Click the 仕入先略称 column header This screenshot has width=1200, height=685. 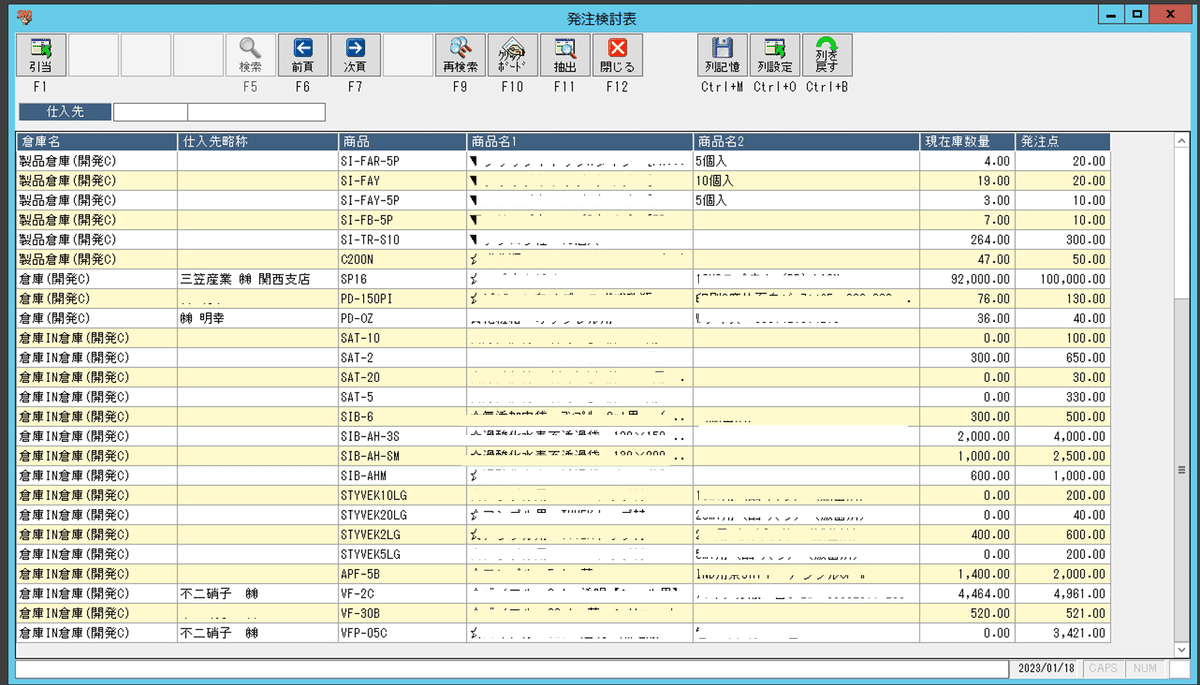tap(258, 141)
